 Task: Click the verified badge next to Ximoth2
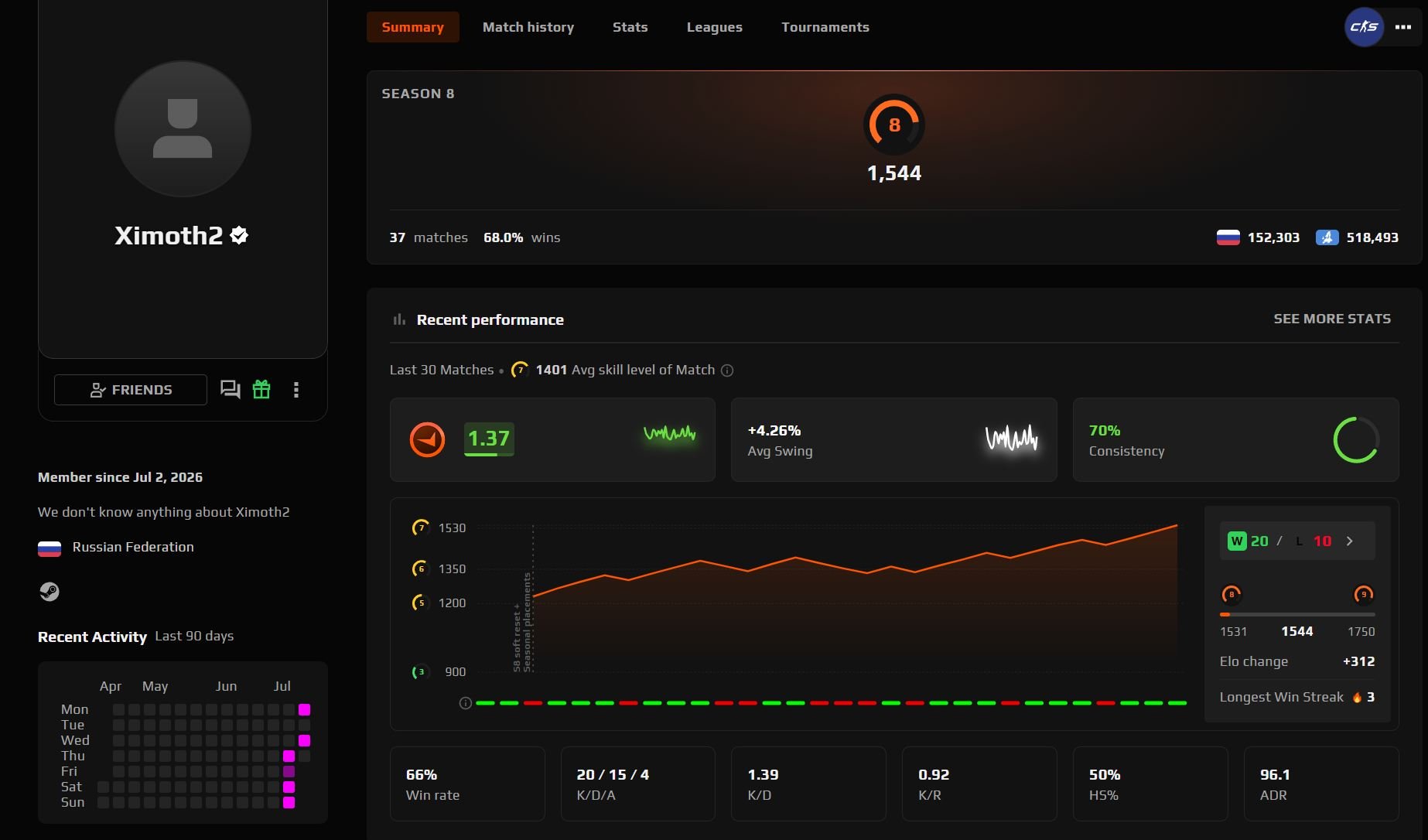(239, 235)
